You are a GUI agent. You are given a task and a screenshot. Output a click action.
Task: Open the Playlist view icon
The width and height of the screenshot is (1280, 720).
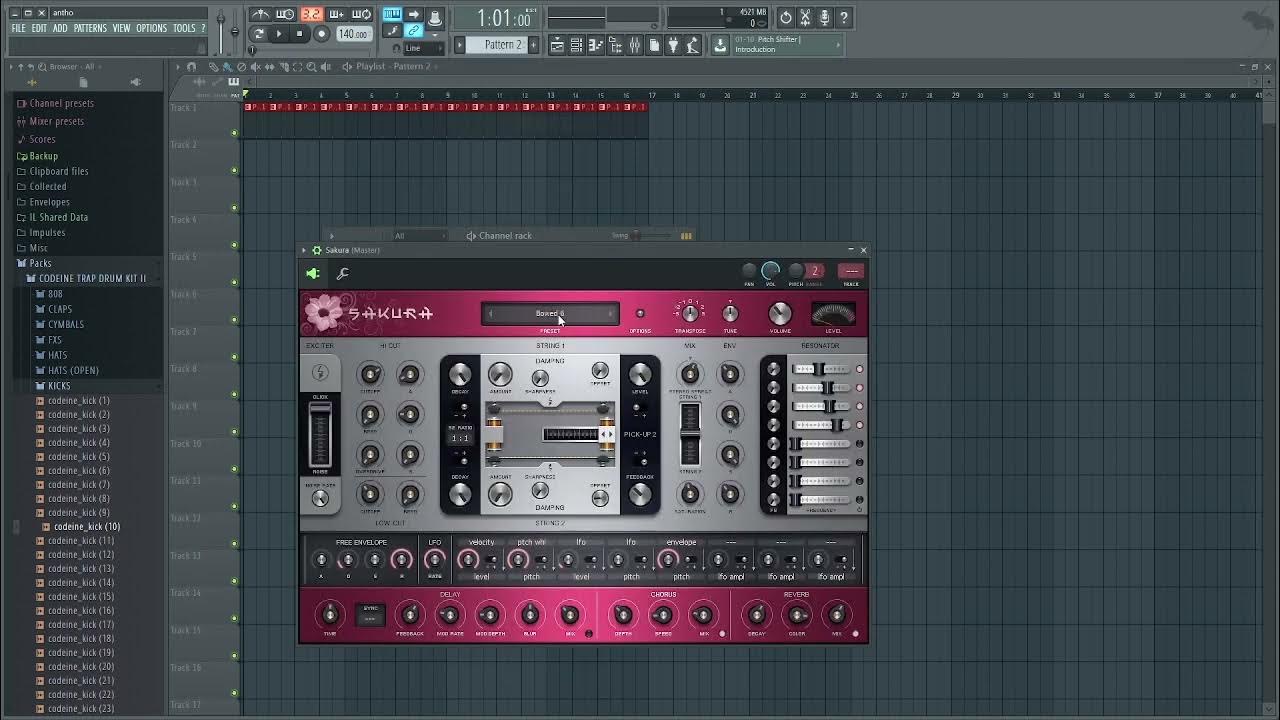pos(556,45)
